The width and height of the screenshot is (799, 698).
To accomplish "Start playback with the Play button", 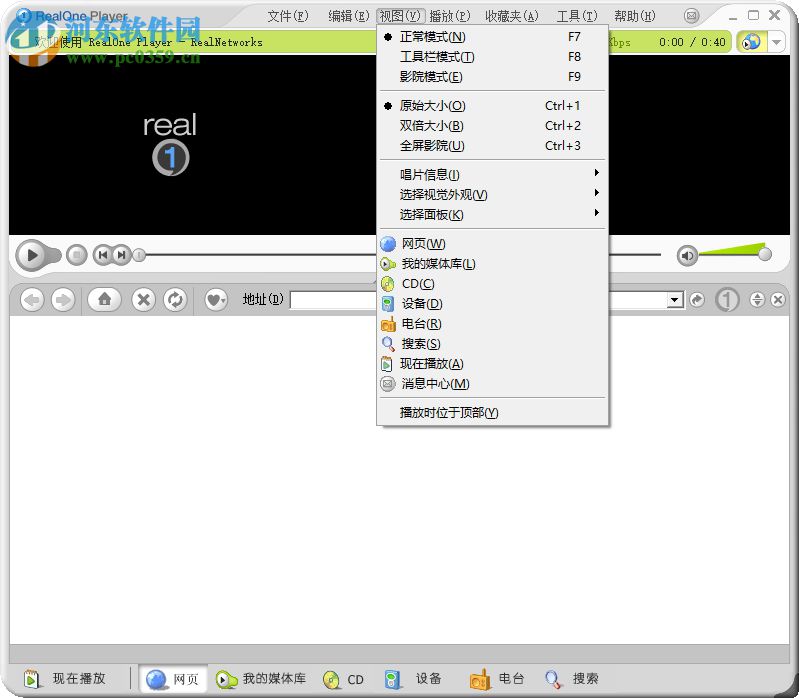I will tap(32, 255).
